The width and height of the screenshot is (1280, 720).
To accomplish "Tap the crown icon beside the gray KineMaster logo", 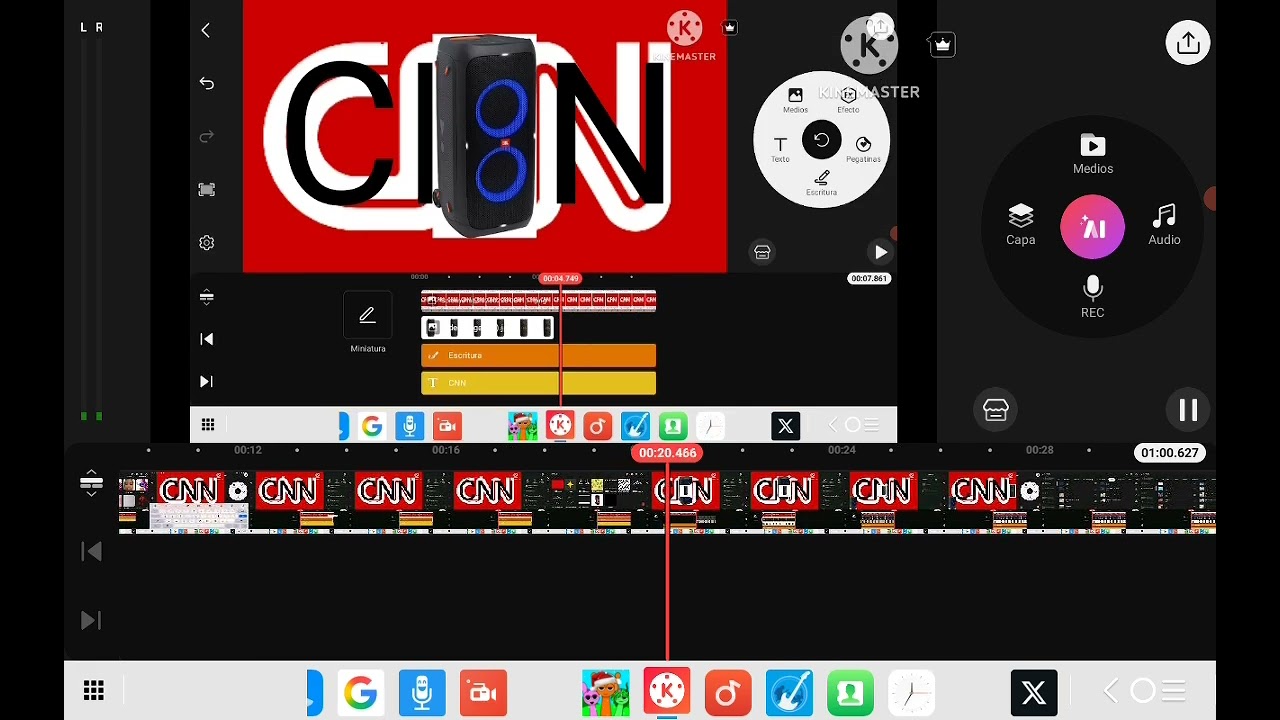I will pos(943,44).
